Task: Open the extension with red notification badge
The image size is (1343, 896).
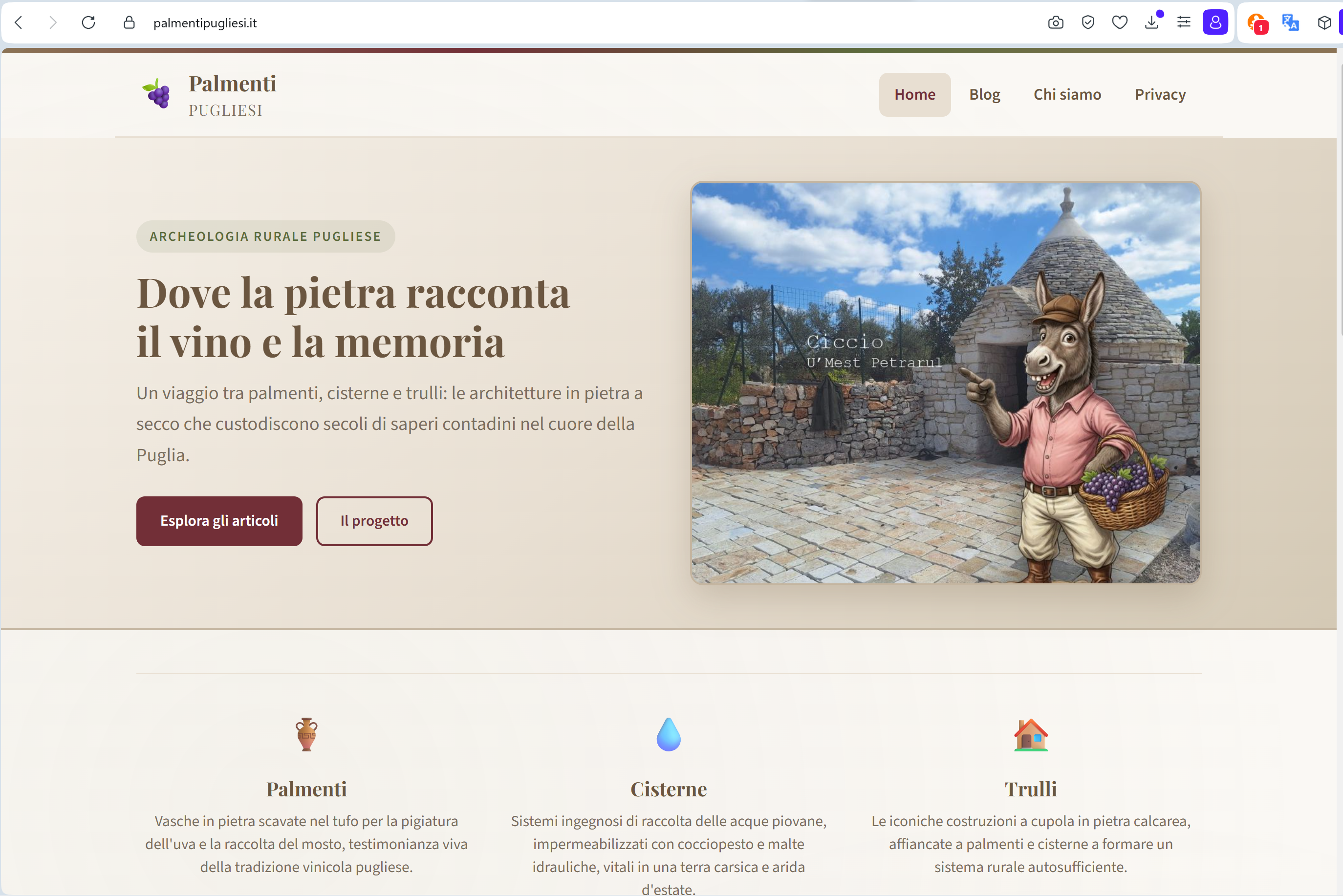Action: point(1257,23)
